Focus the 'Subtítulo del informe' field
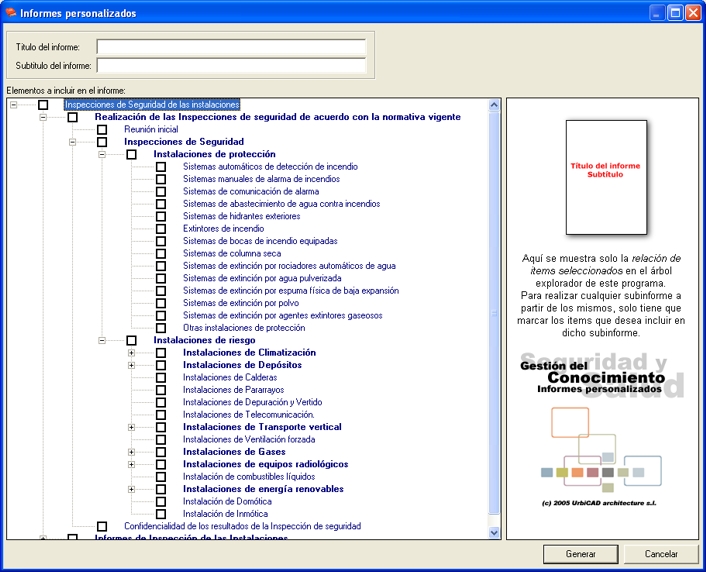The height and width of the screenshot is (572, 706). pos(231,65)
